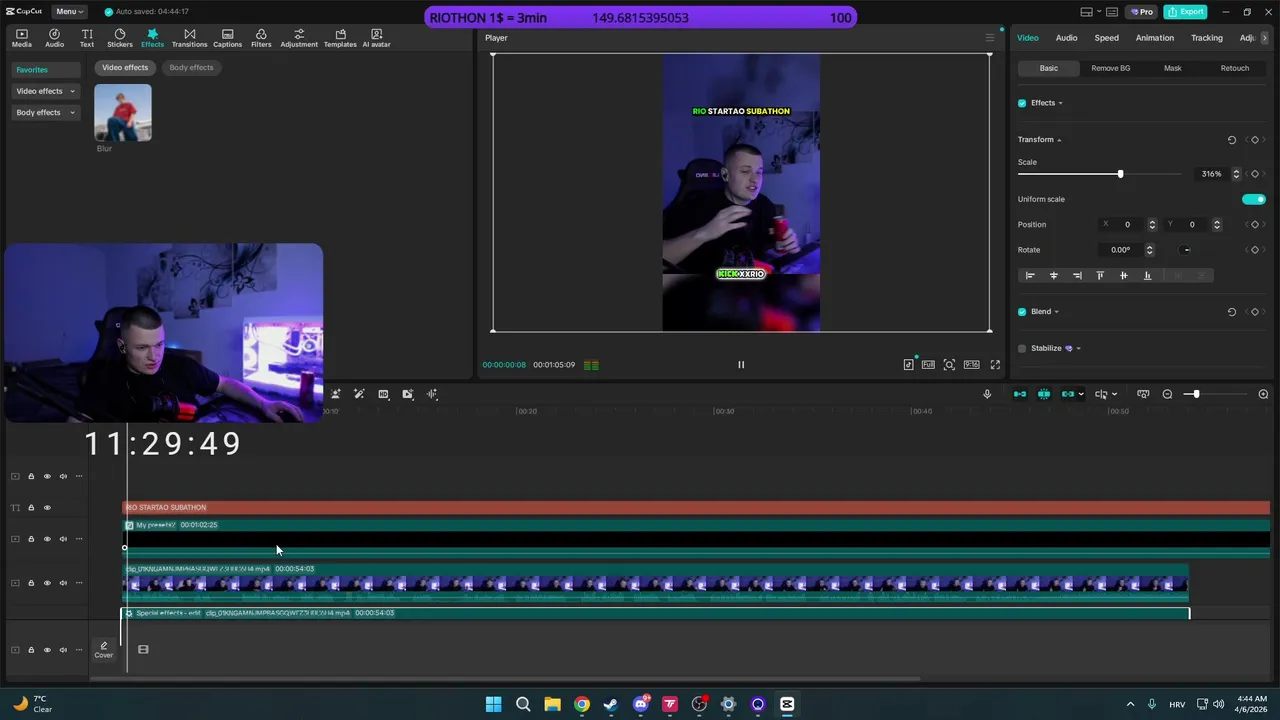1280x720 pixels.
Task: Increase the Scale percentage stepper
Action: pyautogui.click(x=1236, y=171)
